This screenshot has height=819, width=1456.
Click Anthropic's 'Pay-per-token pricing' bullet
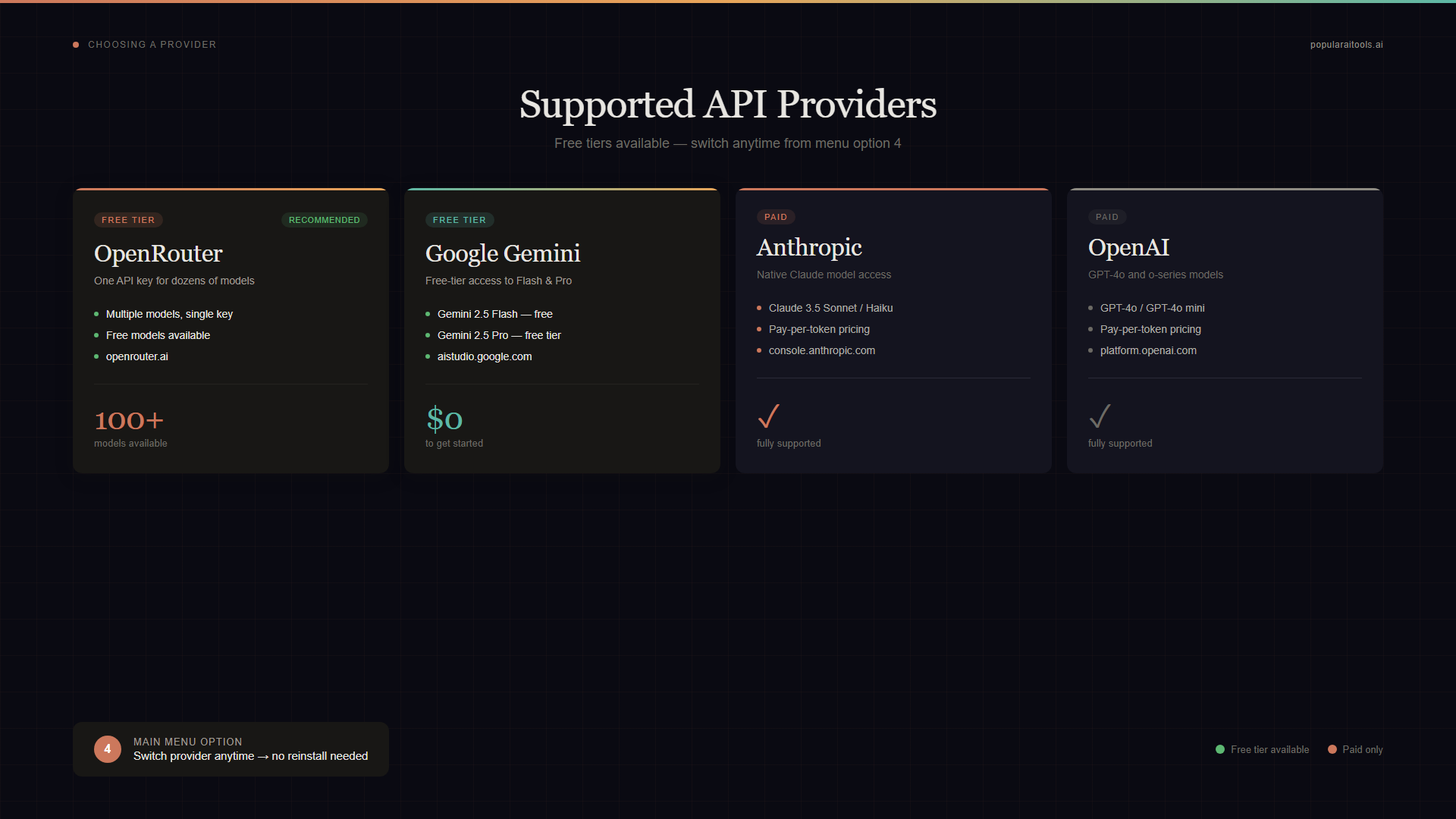pos(819,329)
